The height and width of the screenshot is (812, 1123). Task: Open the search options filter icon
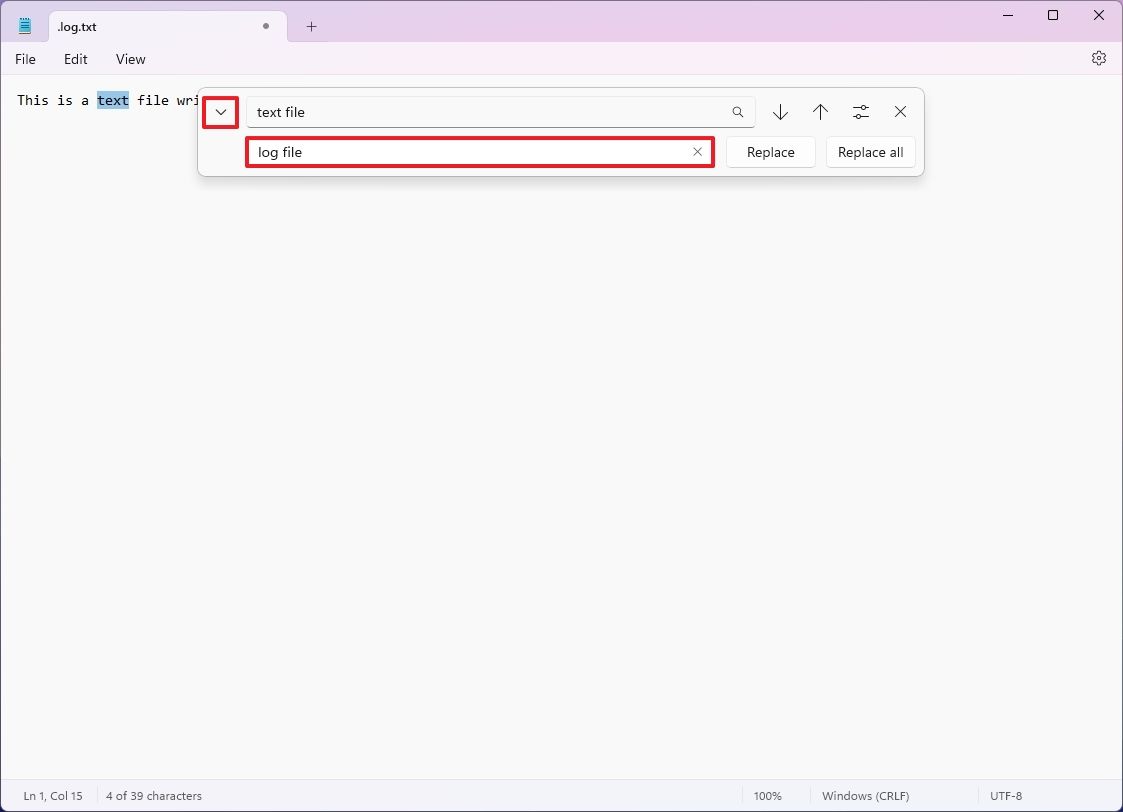click(861, 112)
